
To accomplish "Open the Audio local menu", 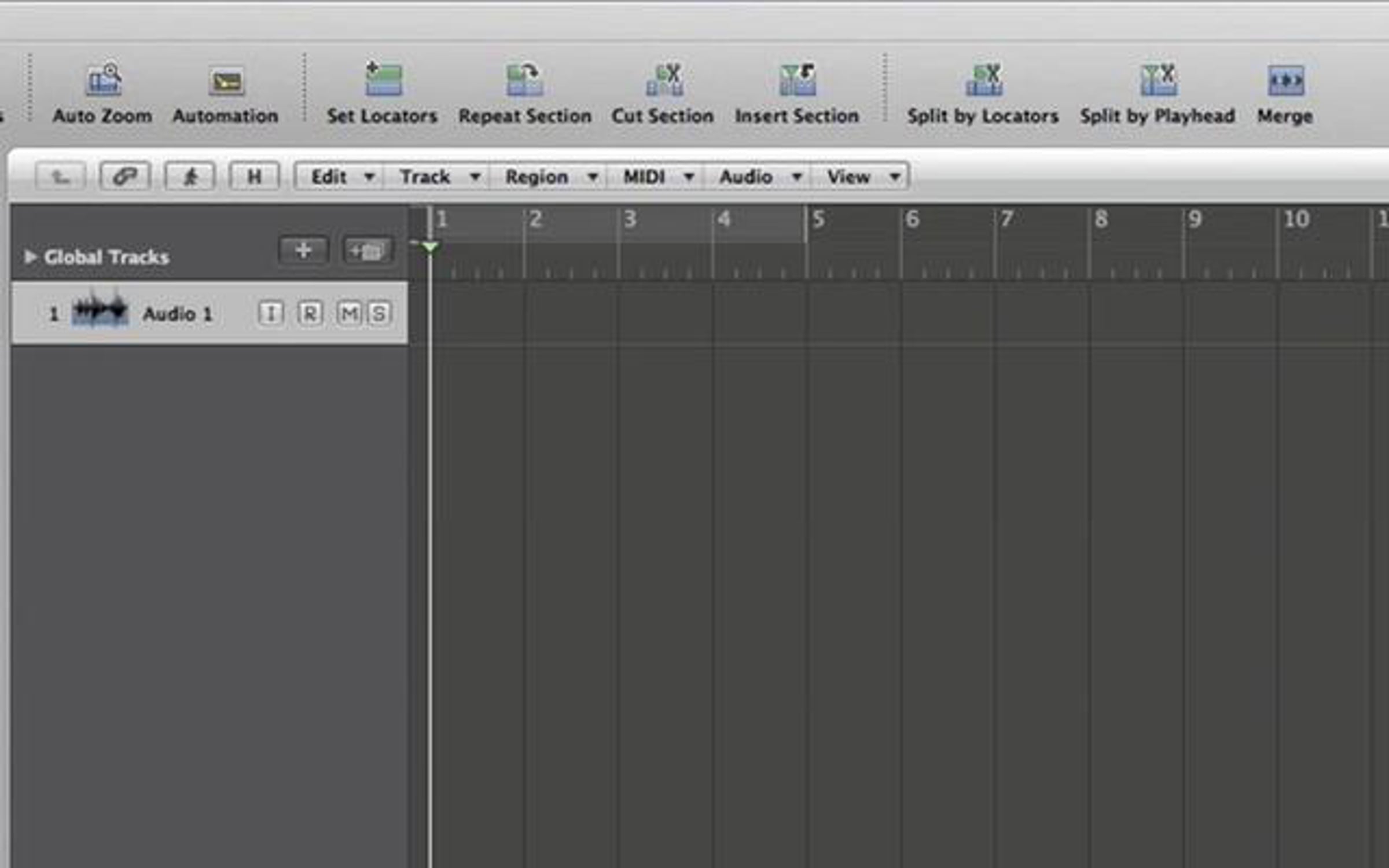I will (x=758, y=176).
